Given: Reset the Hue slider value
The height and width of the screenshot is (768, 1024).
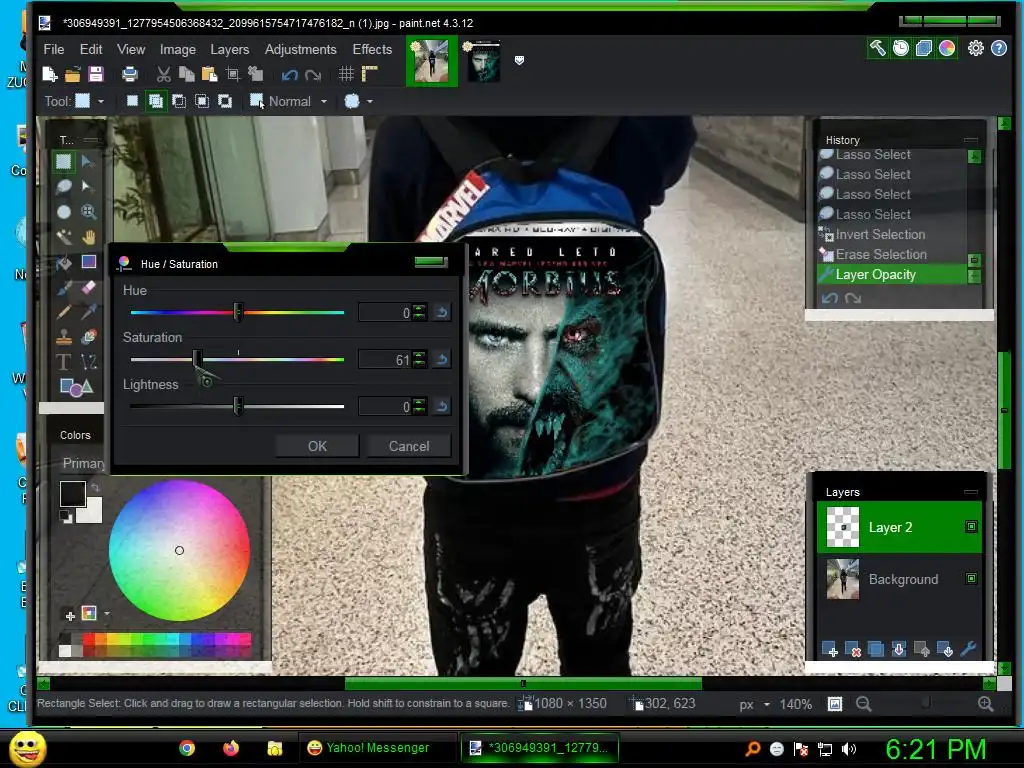Looking at the screenshot, I should [x=442, y=312].
